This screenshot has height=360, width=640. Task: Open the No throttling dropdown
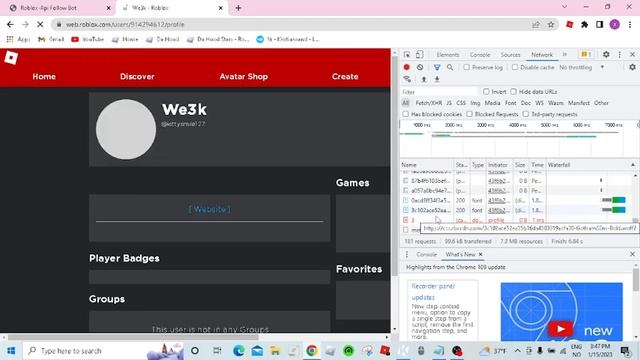pos(582,67)
